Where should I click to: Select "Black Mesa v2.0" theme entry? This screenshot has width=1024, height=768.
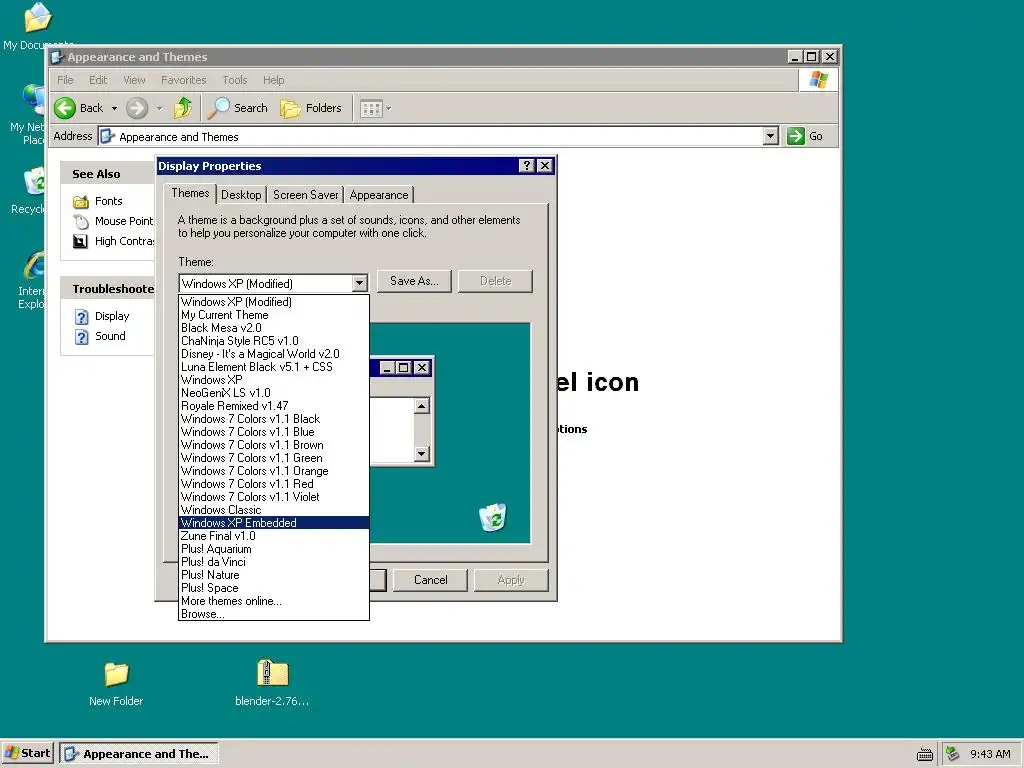point(274,328)
